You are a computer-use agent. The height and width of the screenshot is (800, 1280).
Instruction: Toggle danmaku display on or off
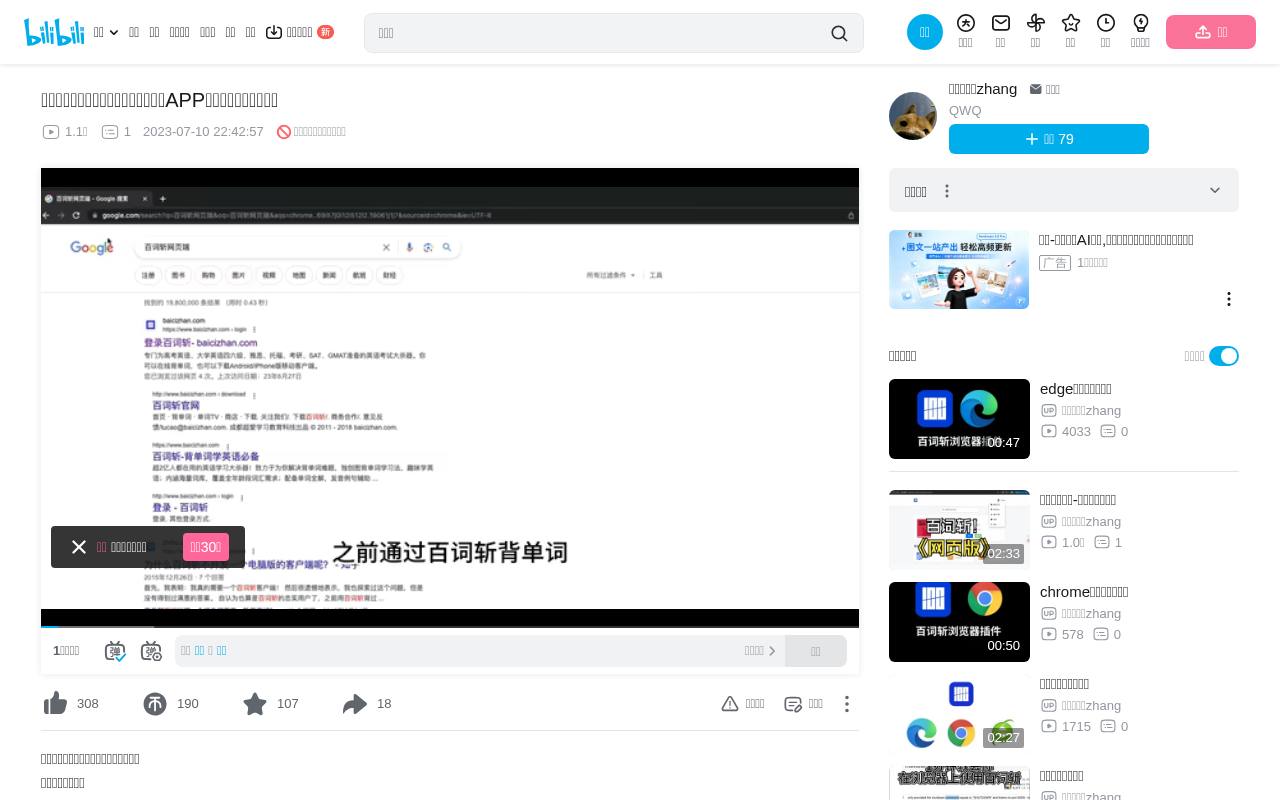115,651
